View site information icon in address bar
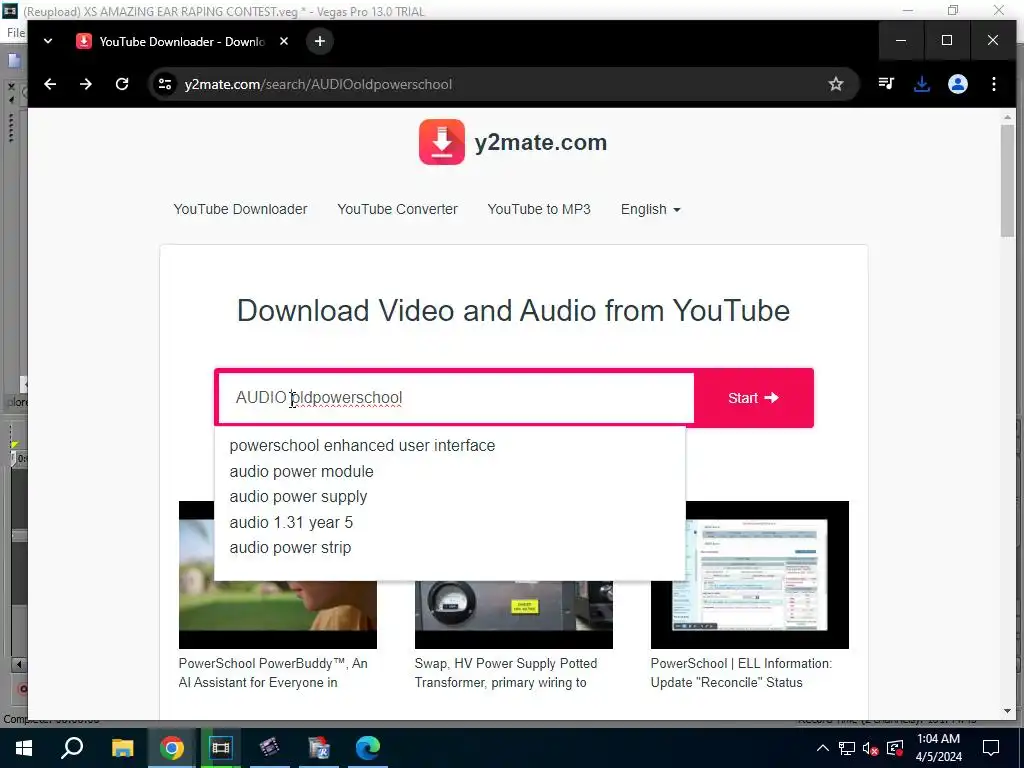 165,84
